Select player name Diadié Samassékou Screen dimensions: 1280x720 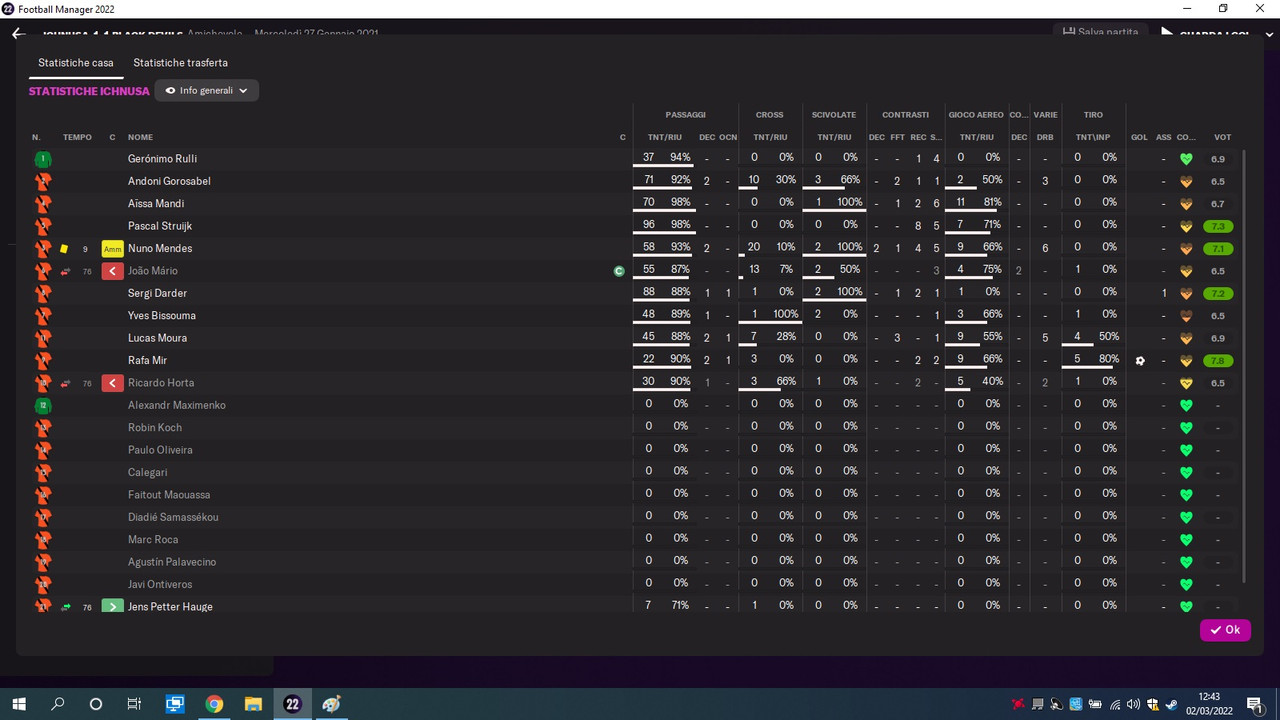point(173,518)
